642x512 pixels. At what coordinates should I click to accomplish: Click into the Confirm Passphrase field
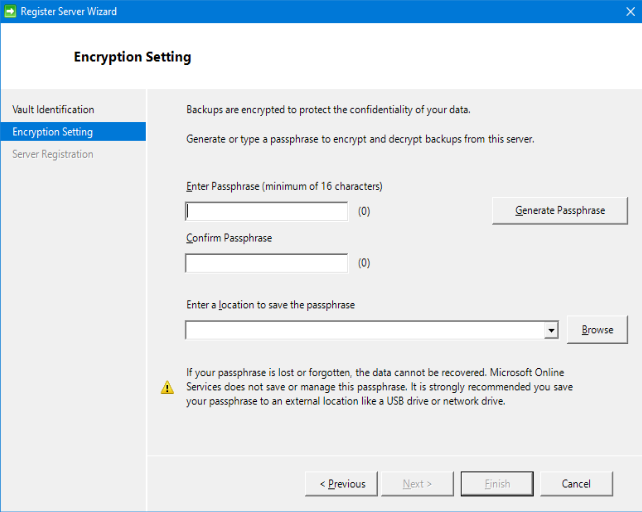pos(266,263)
